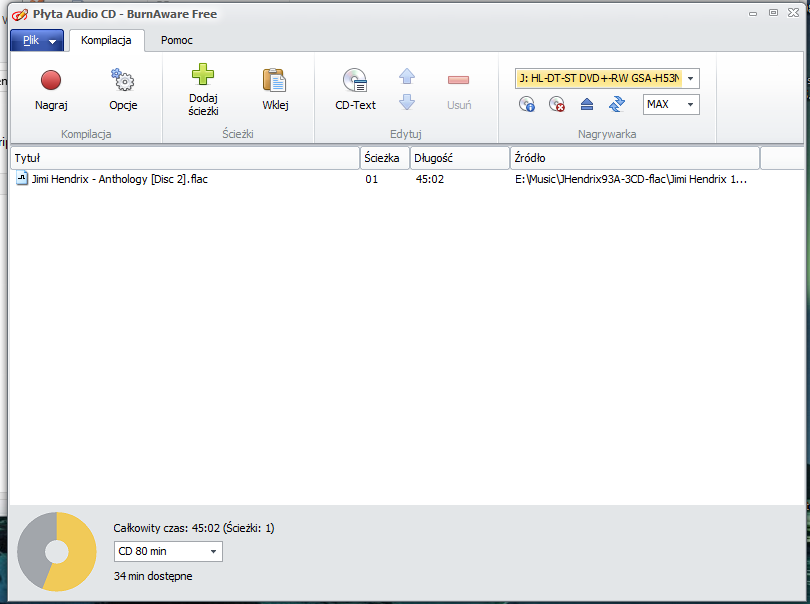This screenshot has width=810, height=604.
Task: Click the BurnAware app icon in the title bar
Action: pos(20,14)
